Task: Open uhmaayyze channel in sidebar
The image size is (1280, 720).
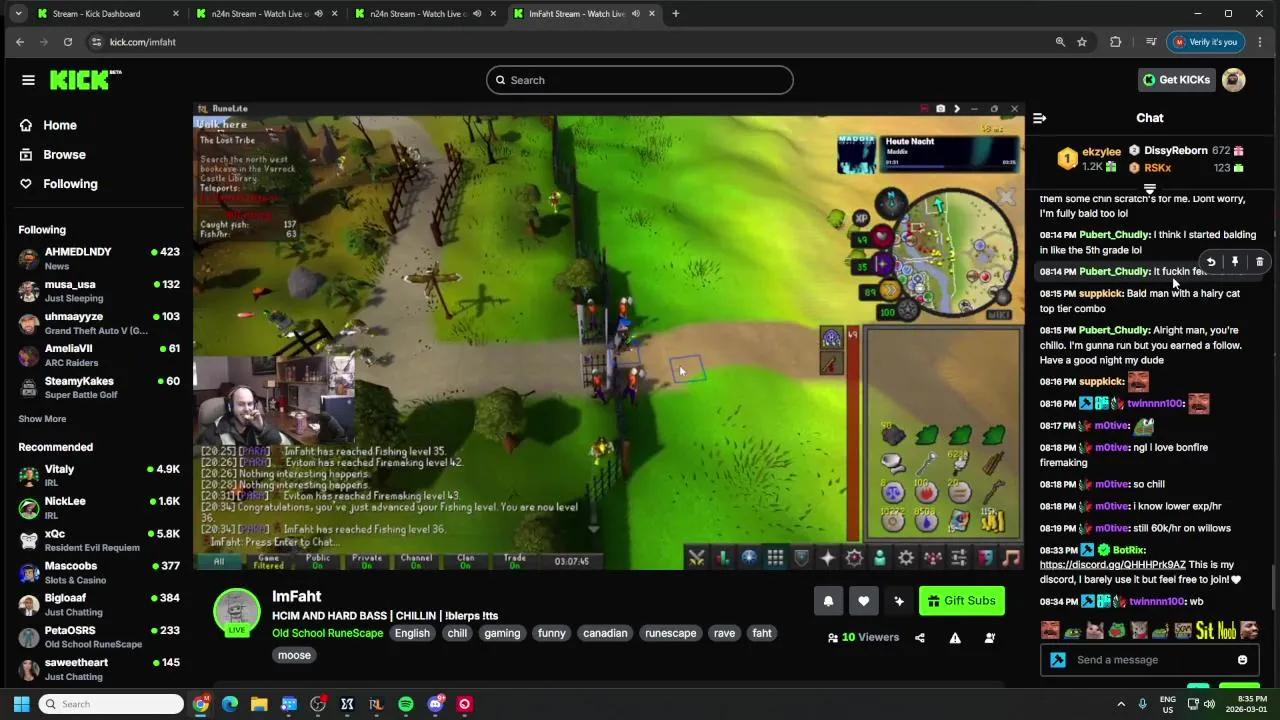Action: (x=98, y=323)
